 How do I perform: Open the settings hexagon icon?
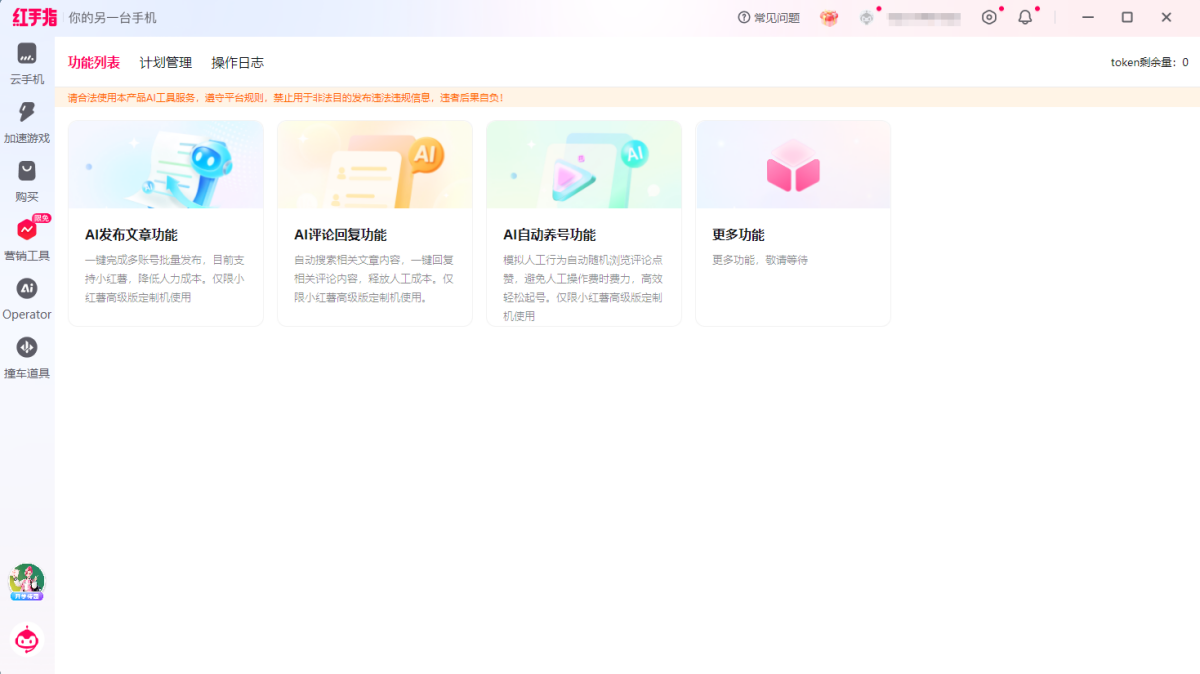(x=989, y=17)
